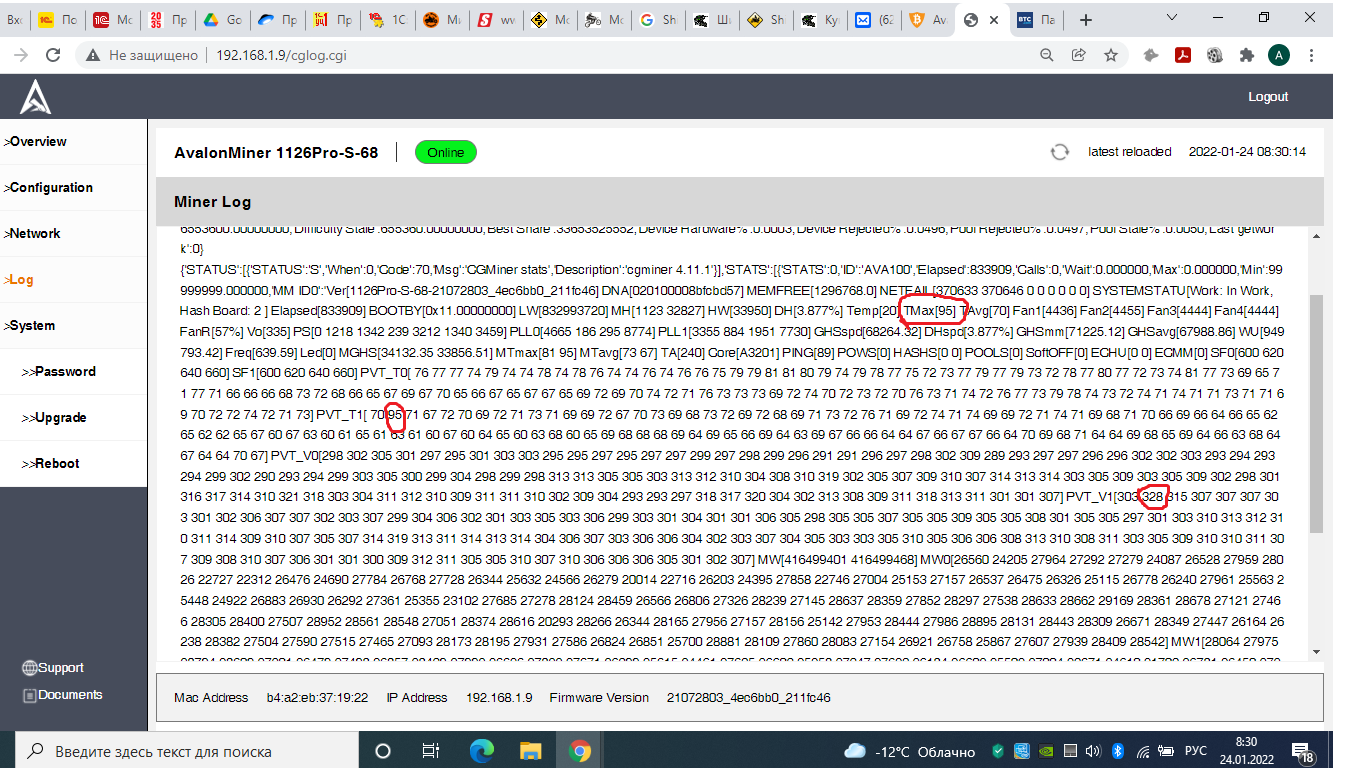
Task: Open Cortana circle on the taskbar
Action: pyautogui.click(x=382, y=751)
